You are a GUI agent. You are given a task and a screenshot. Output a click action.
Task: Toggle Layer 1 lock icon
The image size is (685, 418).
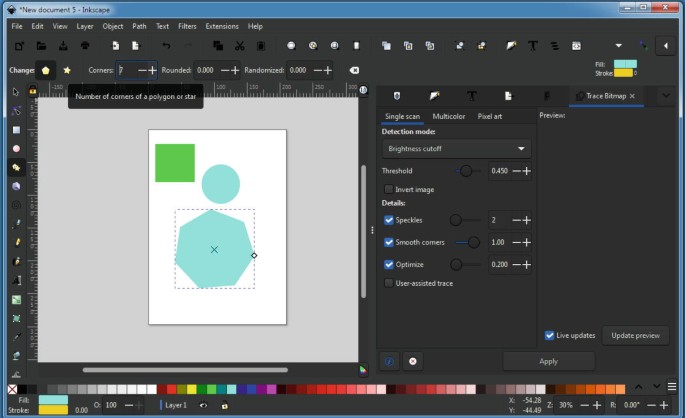[225, 405]
